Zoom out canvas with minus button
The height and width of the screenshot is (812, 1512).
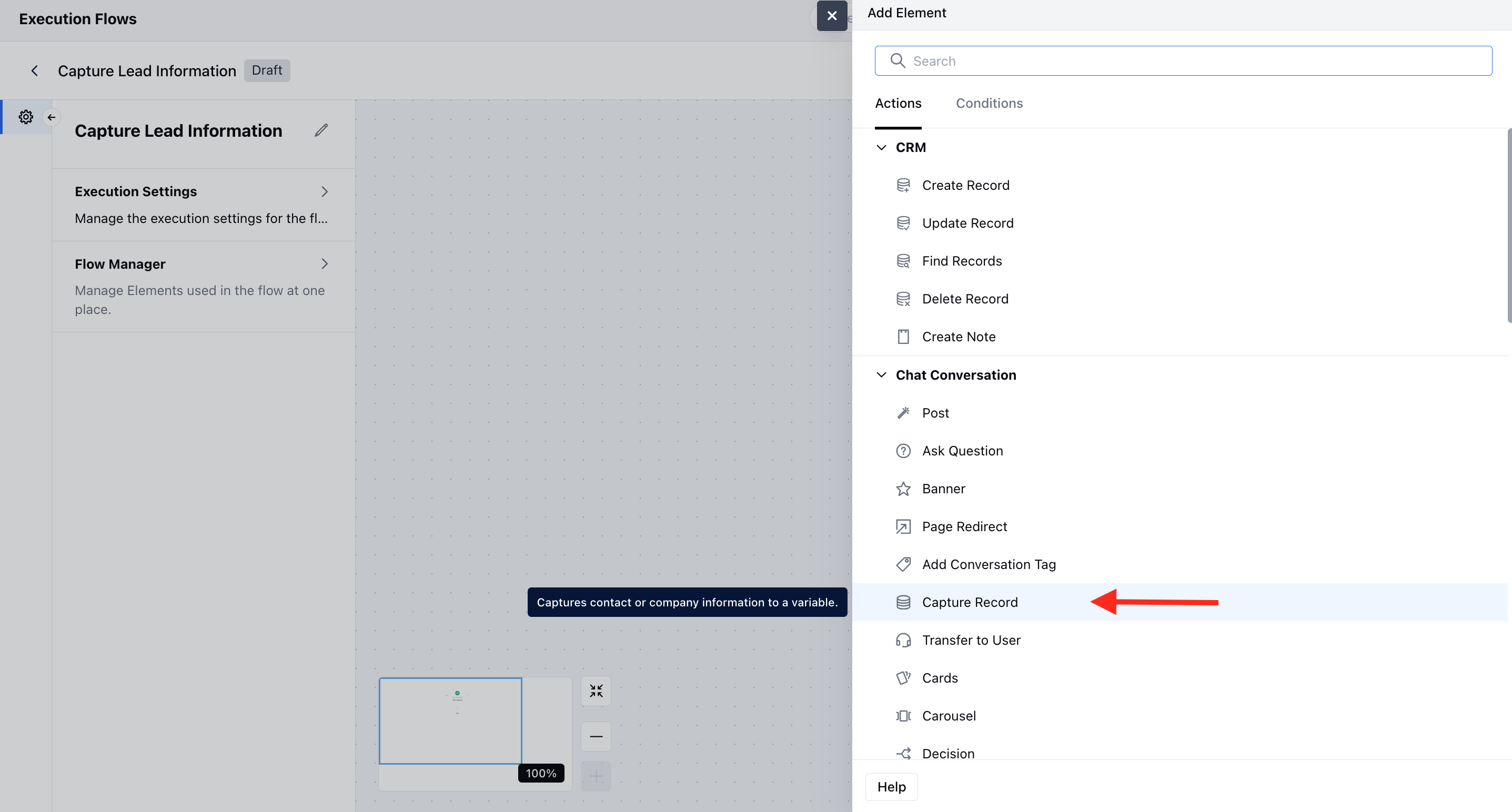(596, 736)
